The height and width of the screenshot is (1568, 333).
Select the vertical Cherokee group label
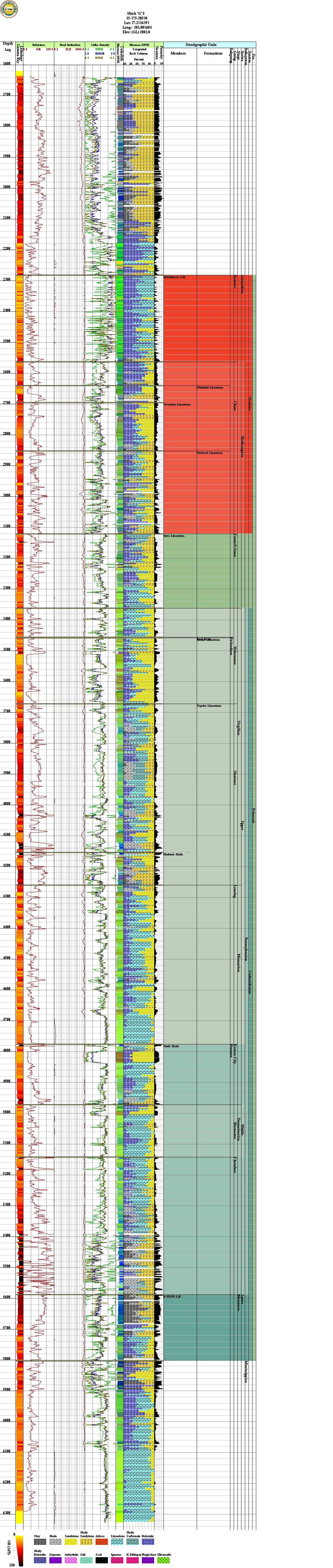pos(234,1164)
